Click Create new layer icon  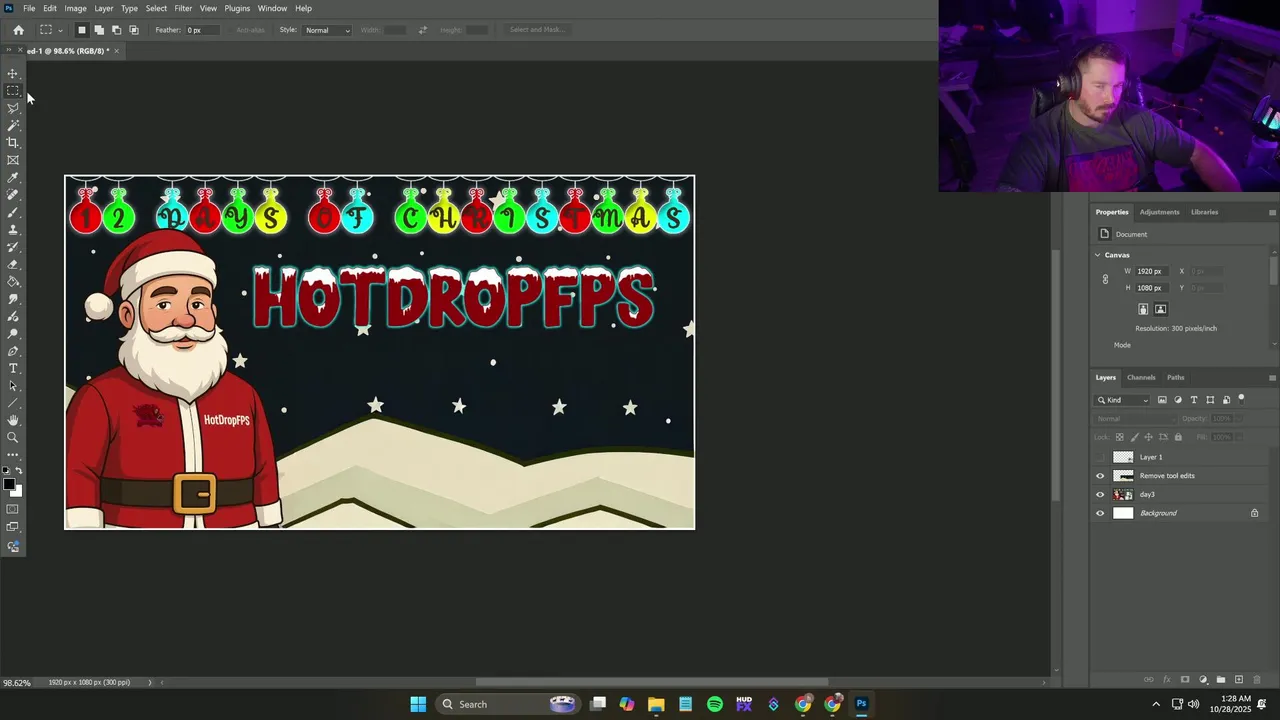click(1239, 680)
